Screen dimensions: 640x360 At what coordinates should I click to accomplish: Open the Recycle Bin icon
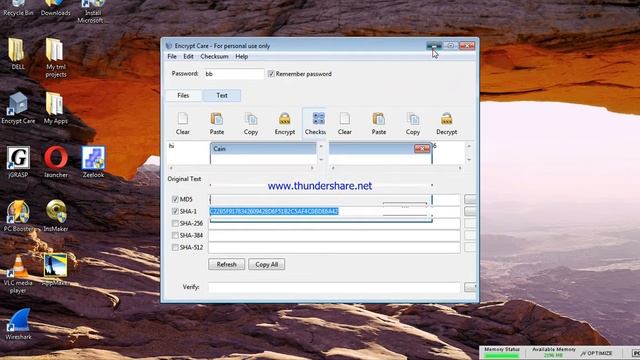coord(18,8)
